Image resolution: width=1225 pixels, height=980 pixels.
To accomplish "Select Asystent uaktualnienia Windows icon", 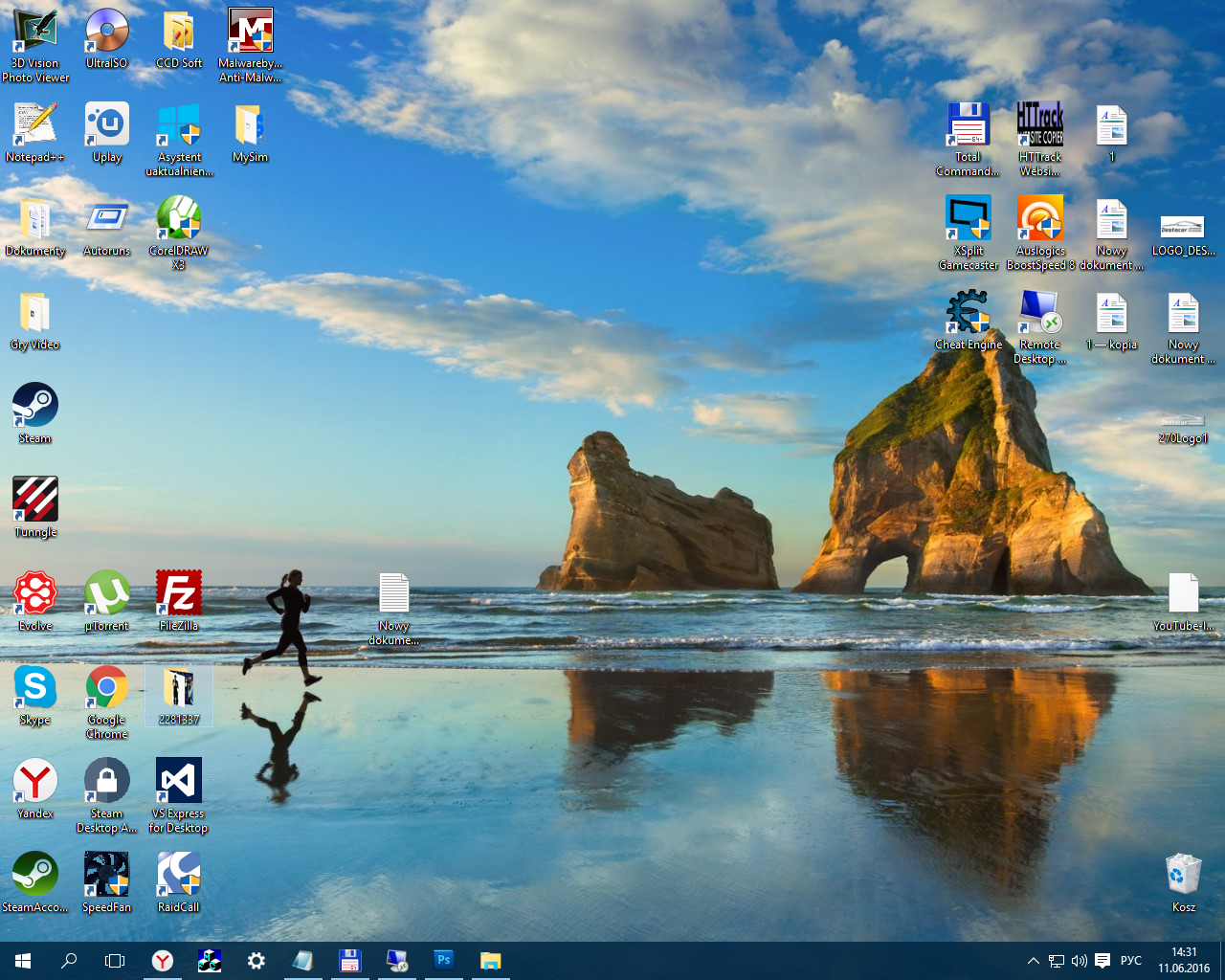I will [x=179, y=139].
